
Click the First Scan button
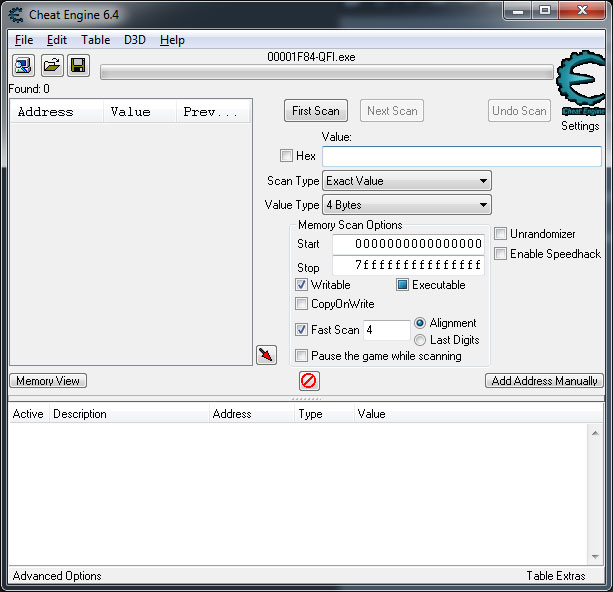coord(316,111)
